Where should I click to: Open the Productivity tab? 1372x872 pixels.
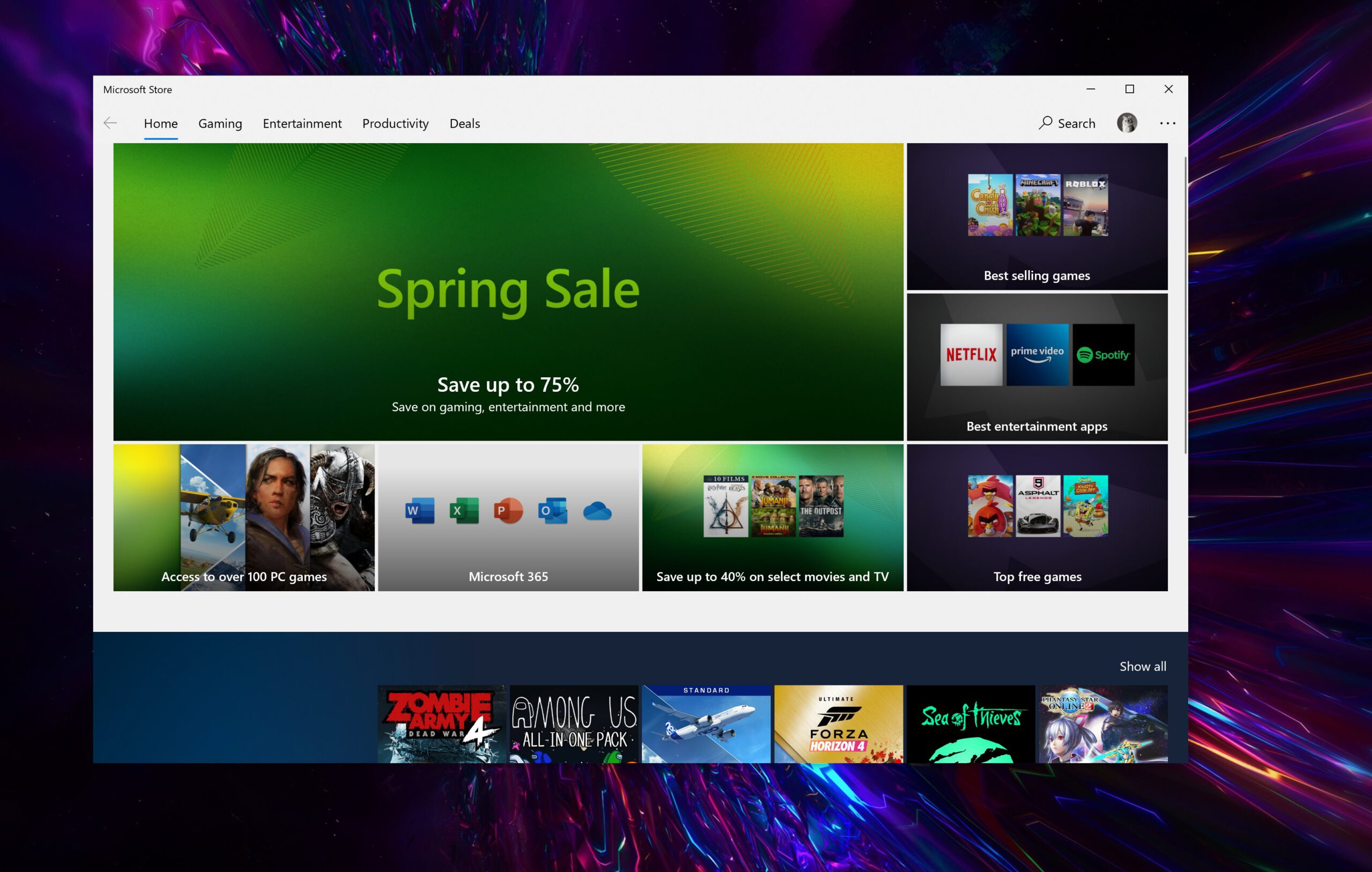point(396,123)
